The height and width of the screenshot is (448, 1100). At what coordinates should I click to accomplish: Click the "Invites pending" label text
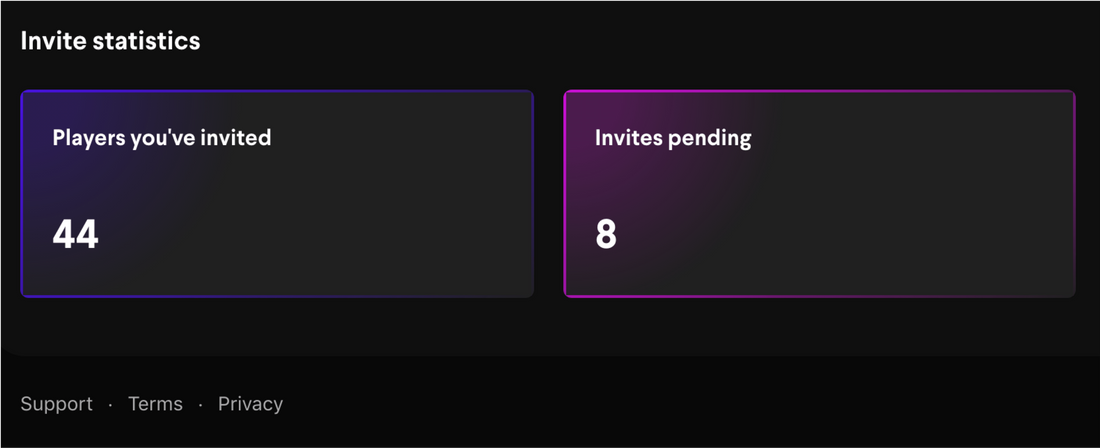coord(673,137)
